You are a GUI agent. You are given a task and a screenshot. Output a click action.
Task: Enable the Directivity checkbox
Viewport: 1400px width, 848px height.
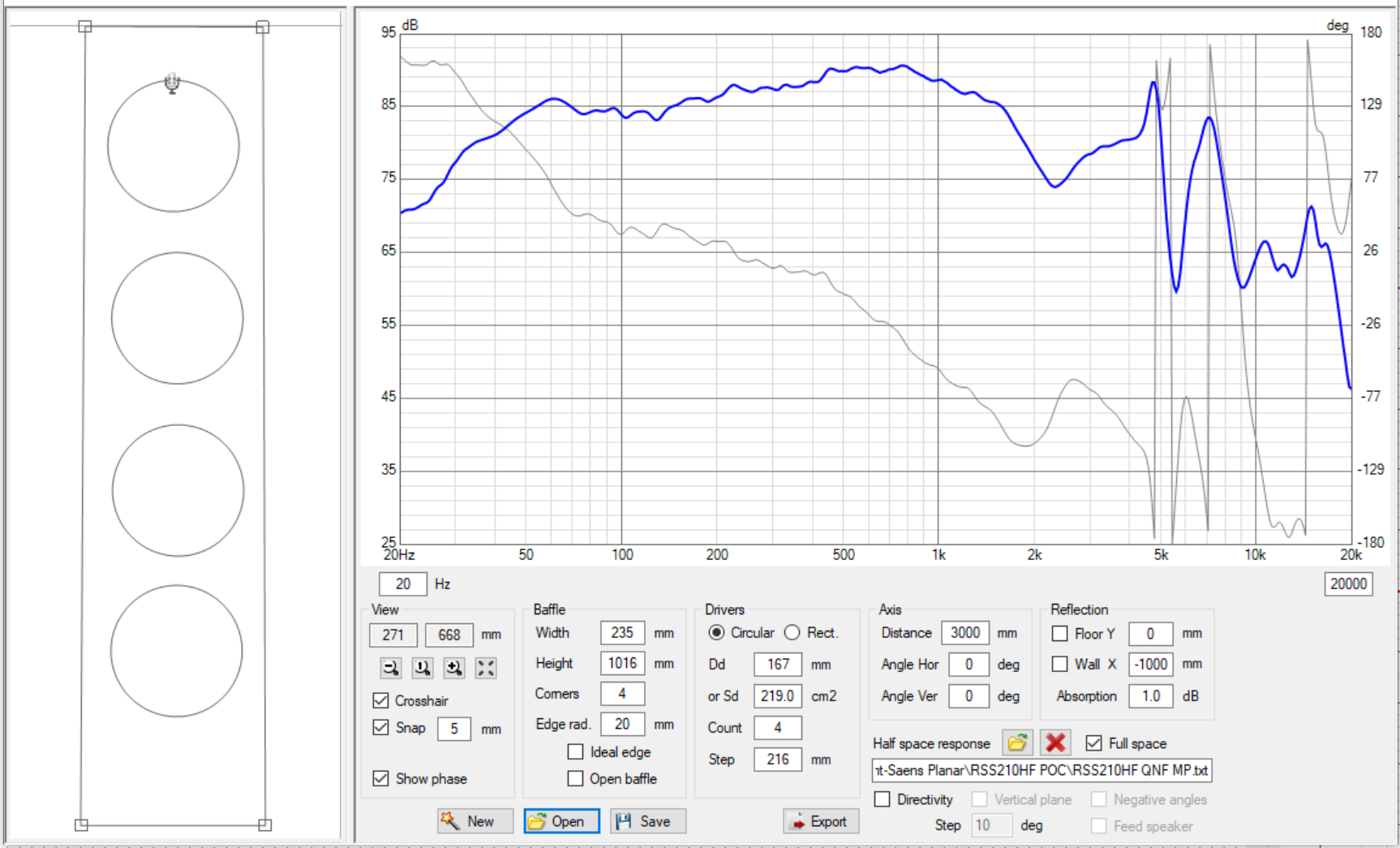coord(882,799)
